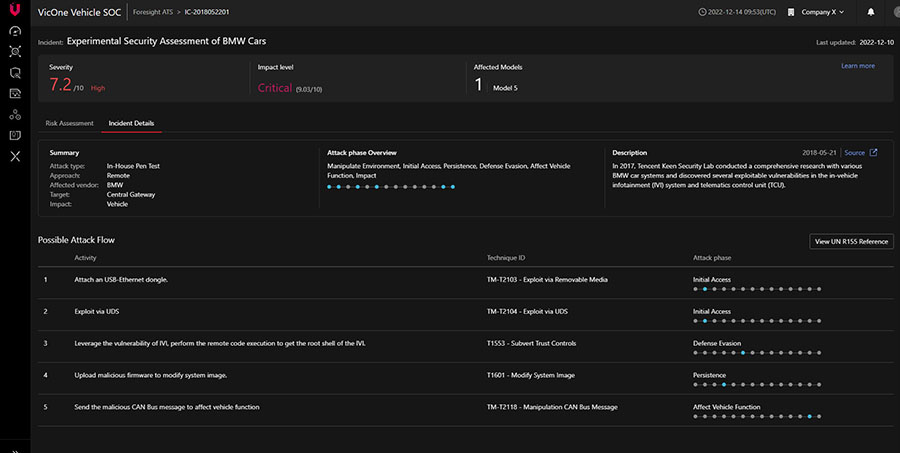This screenshot has width=900, height=453.
Task: Click the Learn more link
Action: point(858,66)
